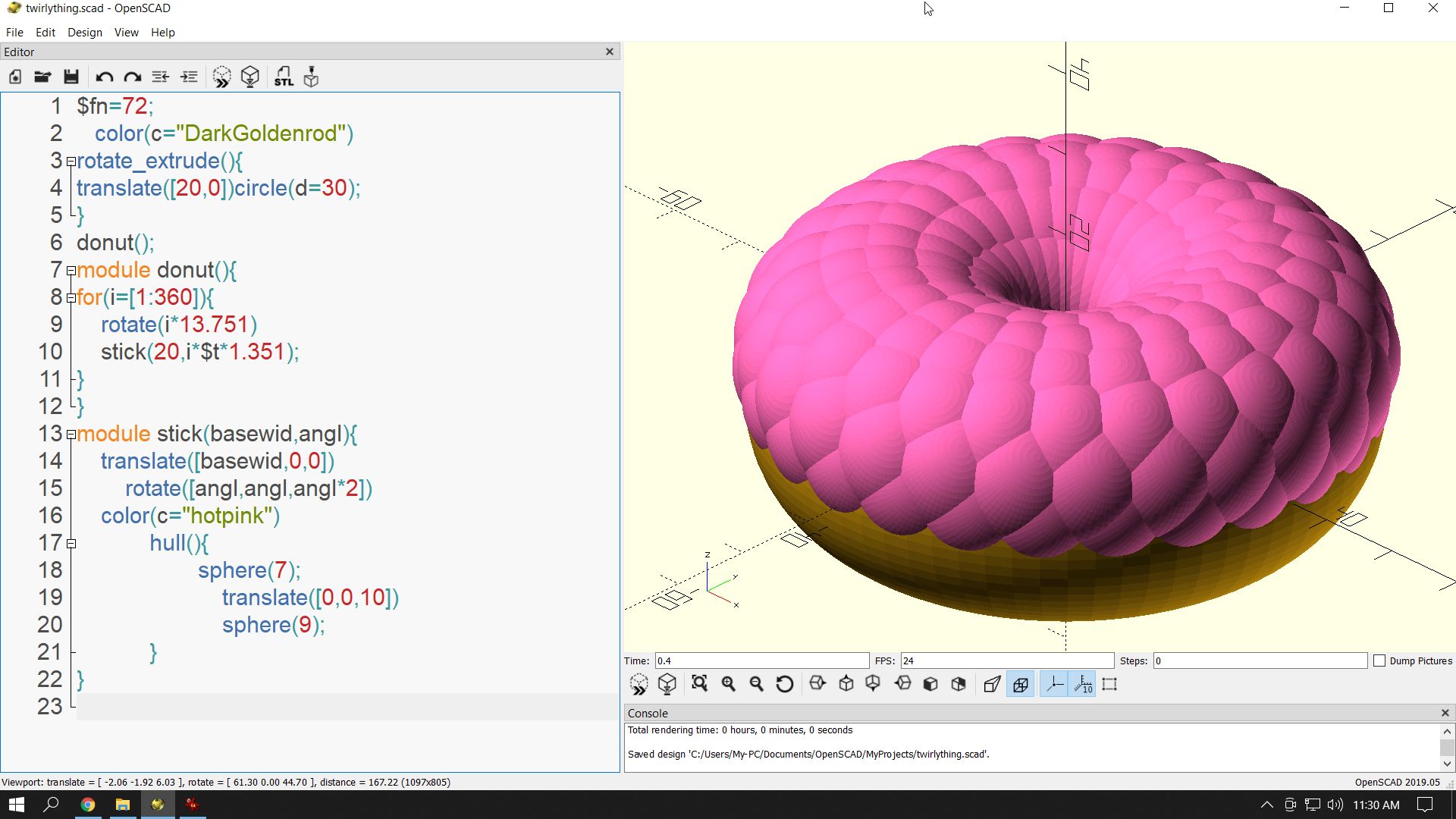Image resolution: width=1456 pixels, height=819 pixels.
Task: Collapse module donut fold marker line 7
Action: 71,271
